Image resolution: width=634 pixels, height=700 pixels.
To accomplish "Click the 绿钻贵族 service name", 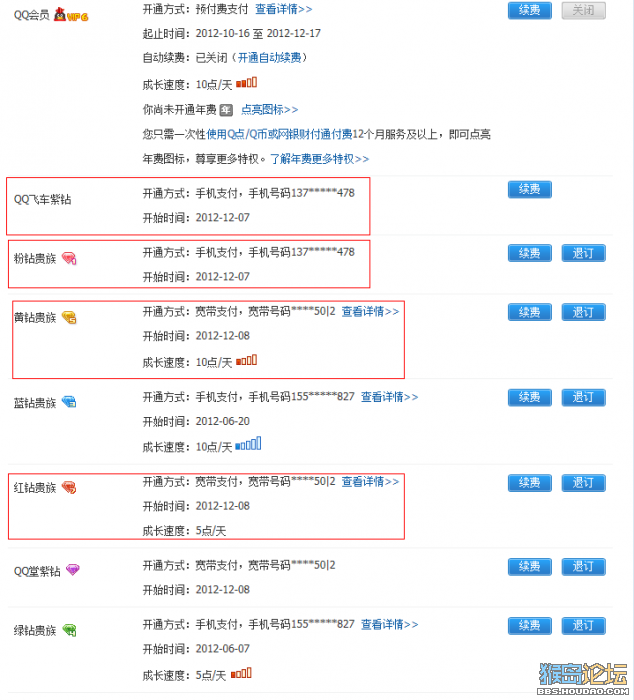I will point(35,630).
